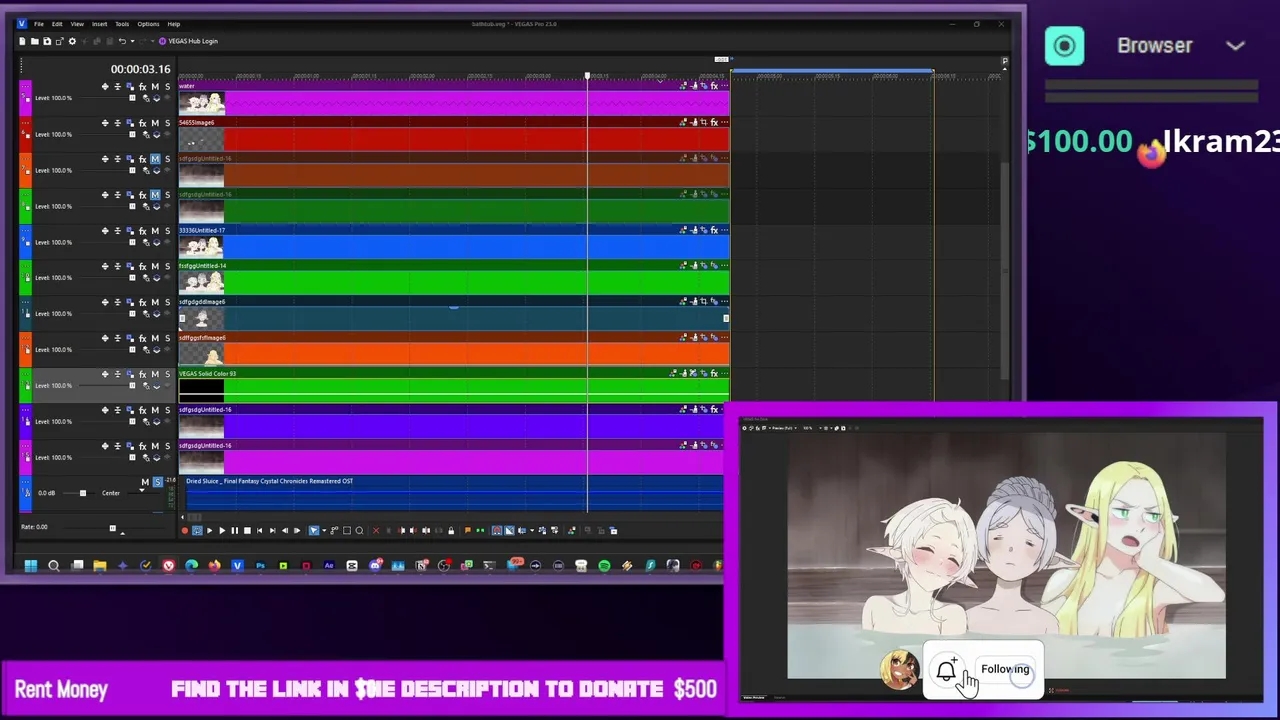Mute the water track

(x=155, y=86)
